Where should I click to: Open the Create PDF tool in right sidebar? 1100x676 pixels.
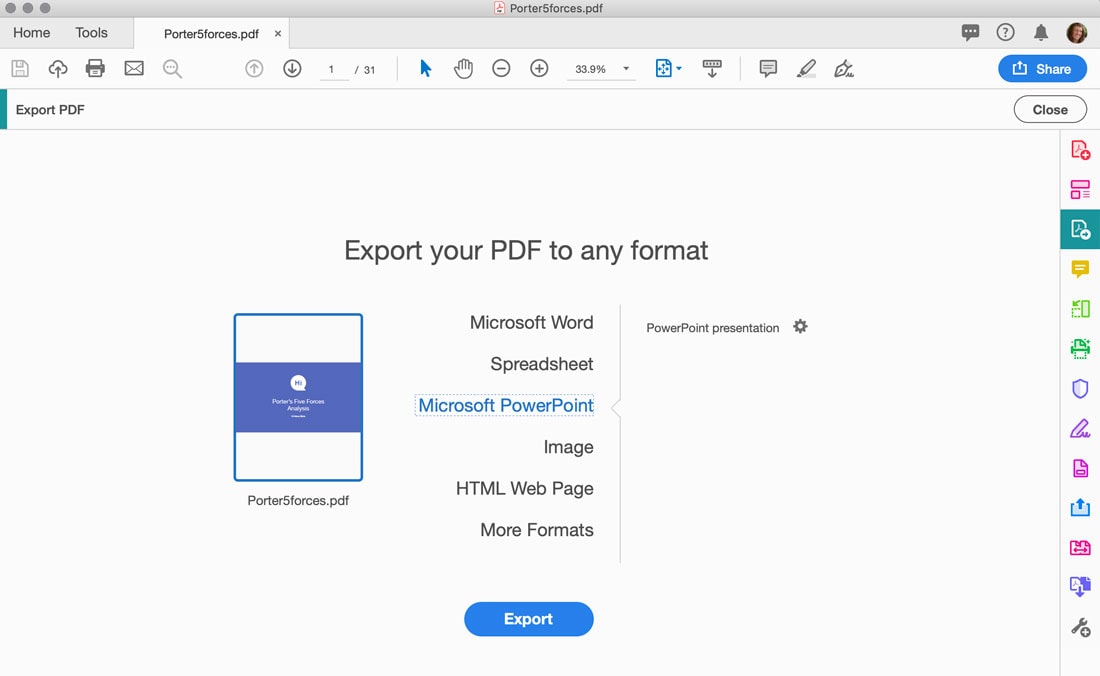click(x=1080, y=149)
